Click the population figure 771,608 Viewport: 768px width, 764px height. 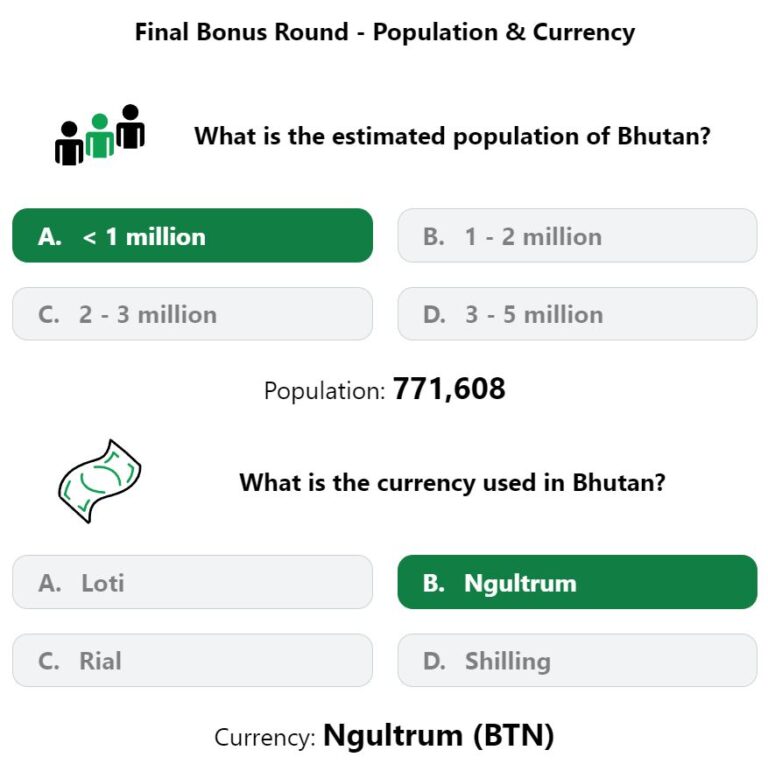click(449, 389)
